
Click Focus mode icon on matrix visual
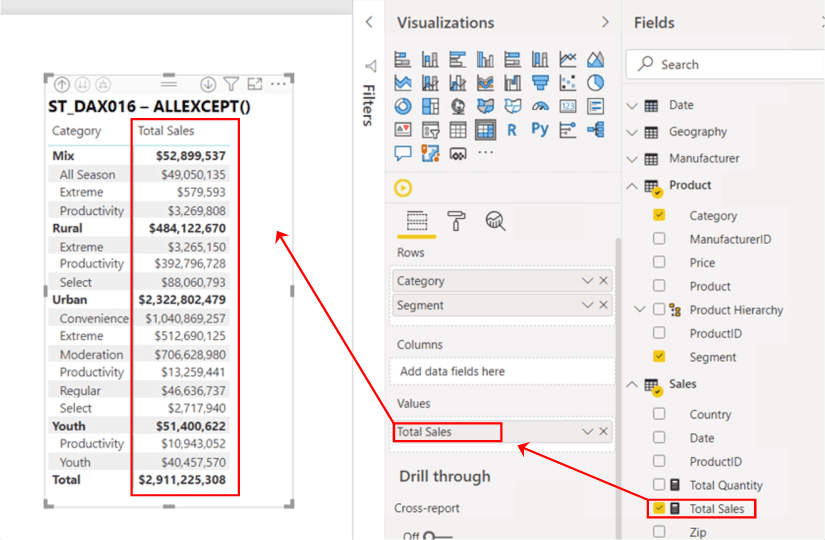point(255,84)
